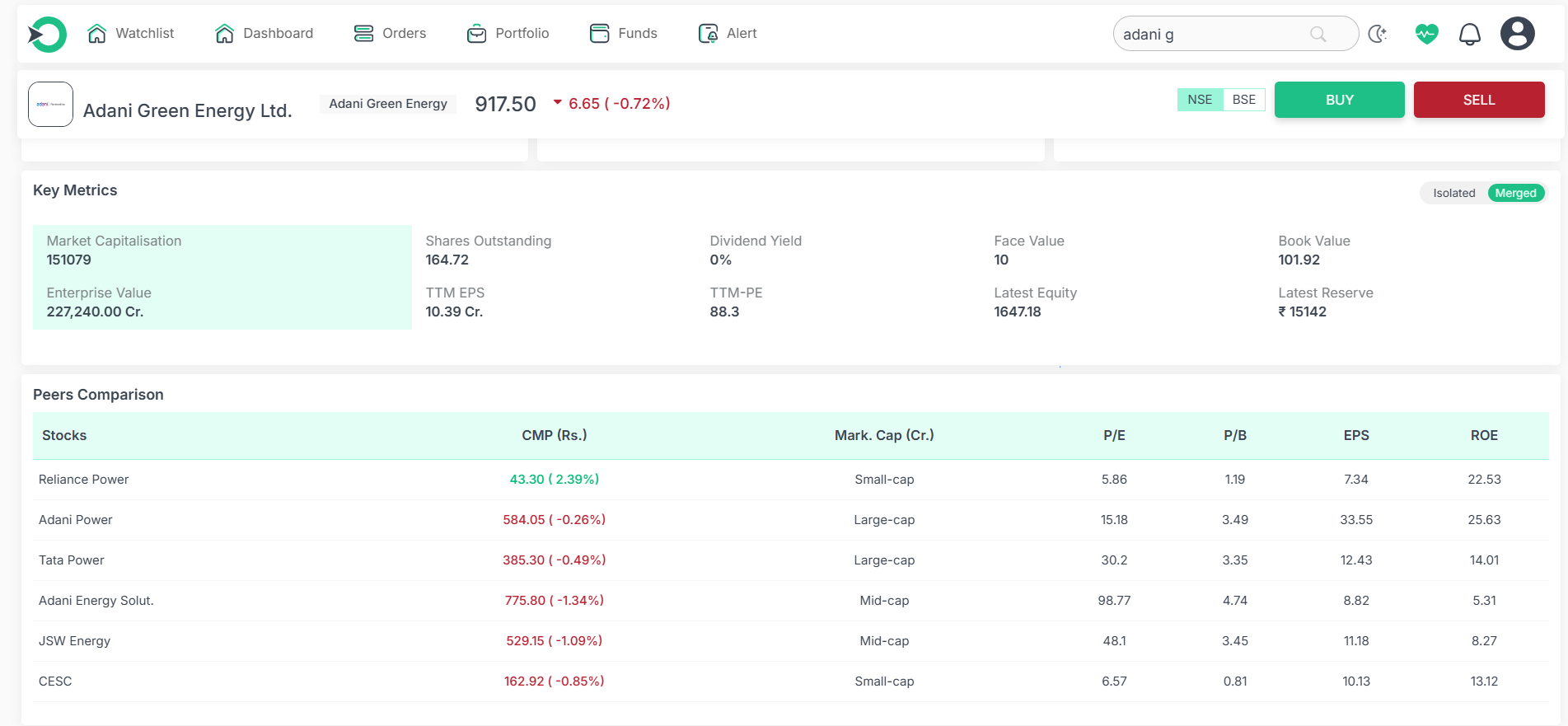
Task: Open the Orders section
Action: pyautogui.click(x=390, y=34)
